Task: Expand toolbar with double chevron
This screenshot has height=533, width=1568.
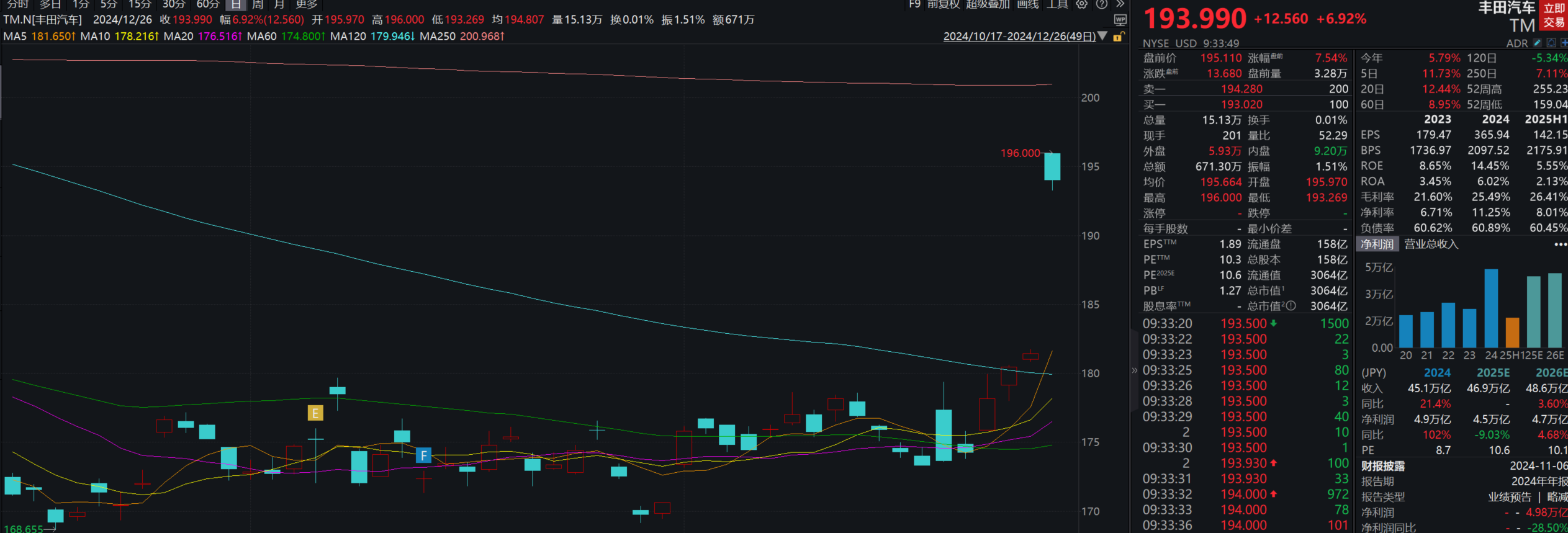Action: (1120, 4)
